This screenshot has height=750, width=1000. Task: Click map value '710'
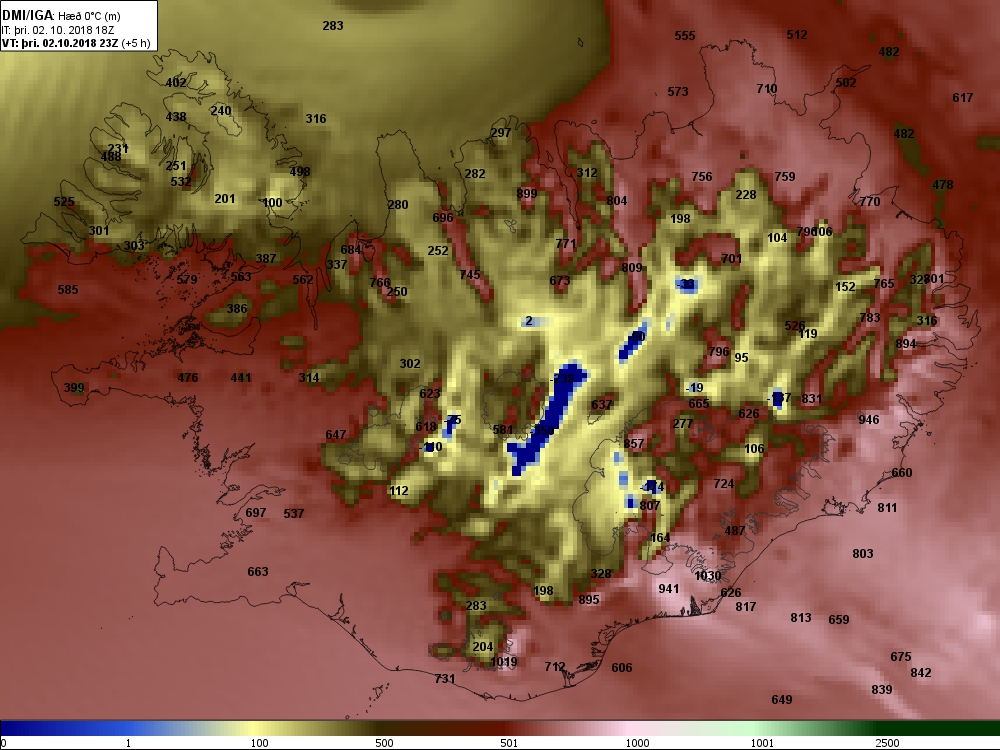767,89
